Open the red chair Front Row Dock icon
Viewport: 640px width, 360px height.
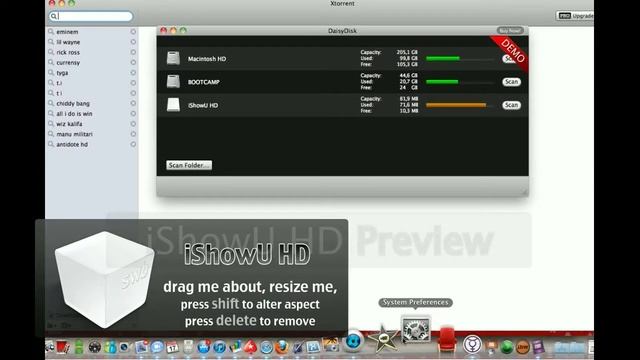pyautogui.click(x=447, y=339)
